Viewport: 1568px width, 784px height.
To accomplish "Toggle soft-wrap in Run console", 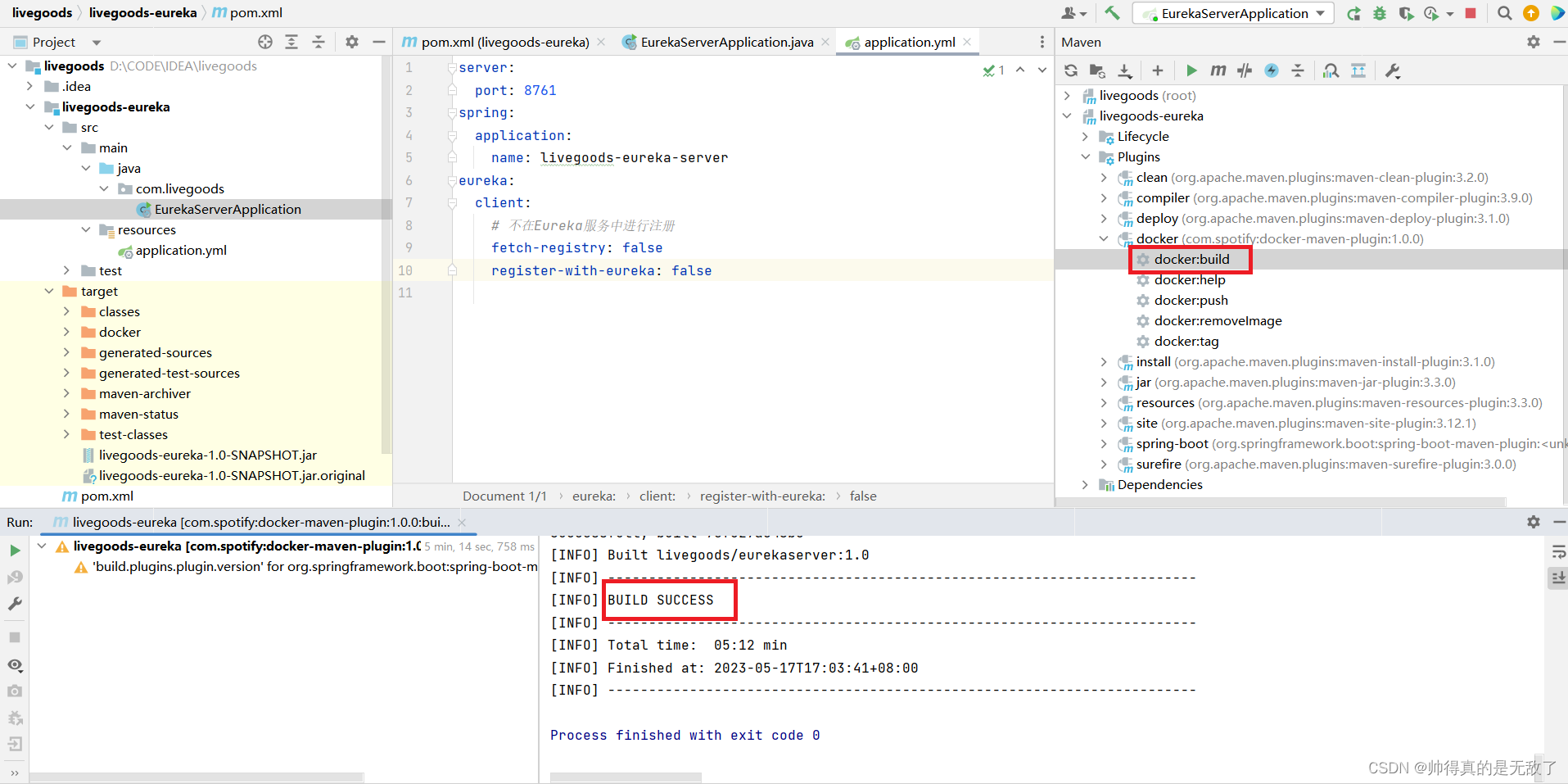I will (x=1557, y=552).
